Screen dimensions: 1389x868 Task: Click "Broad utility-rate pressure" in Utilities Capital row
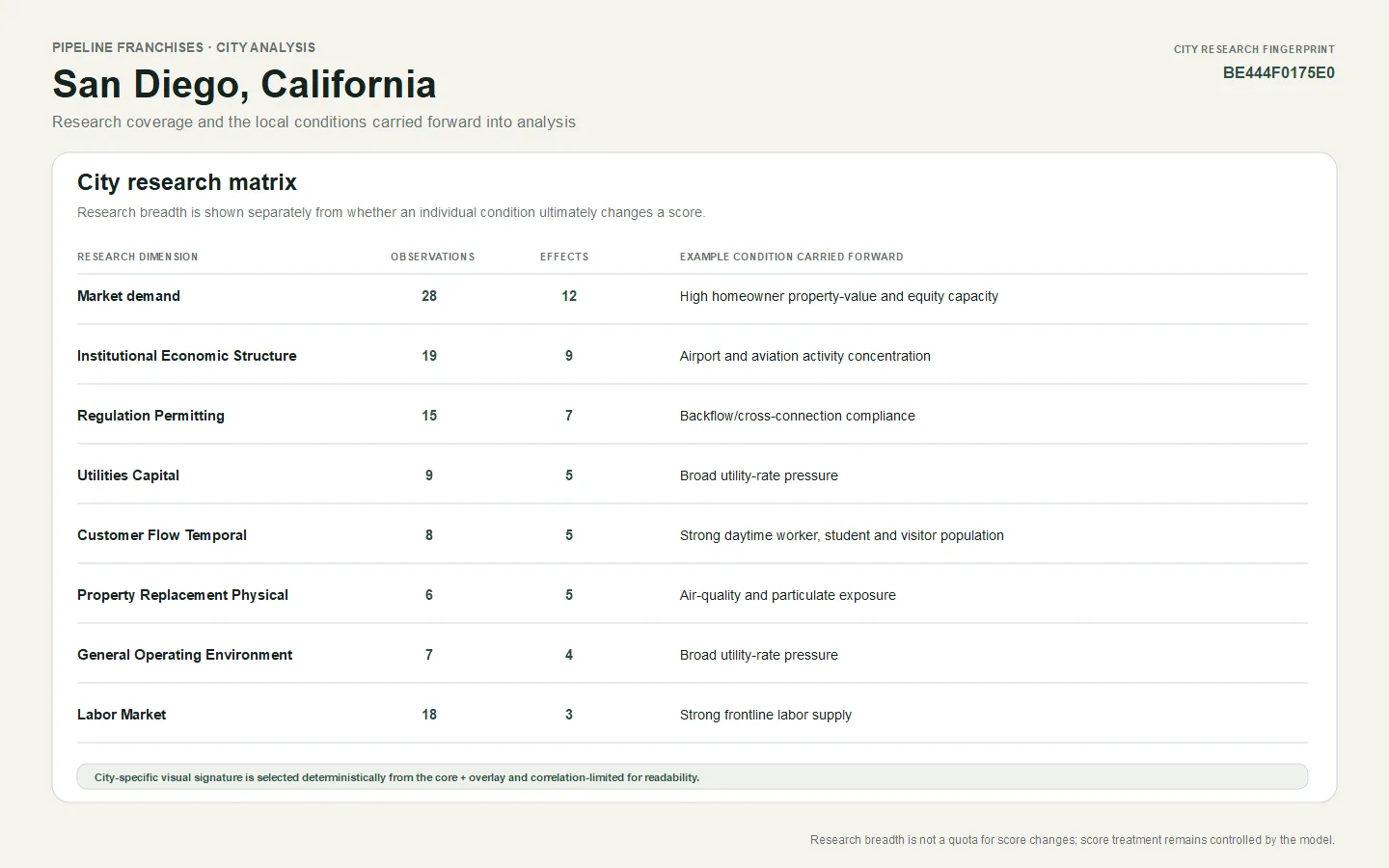click(x=759, y=475)
